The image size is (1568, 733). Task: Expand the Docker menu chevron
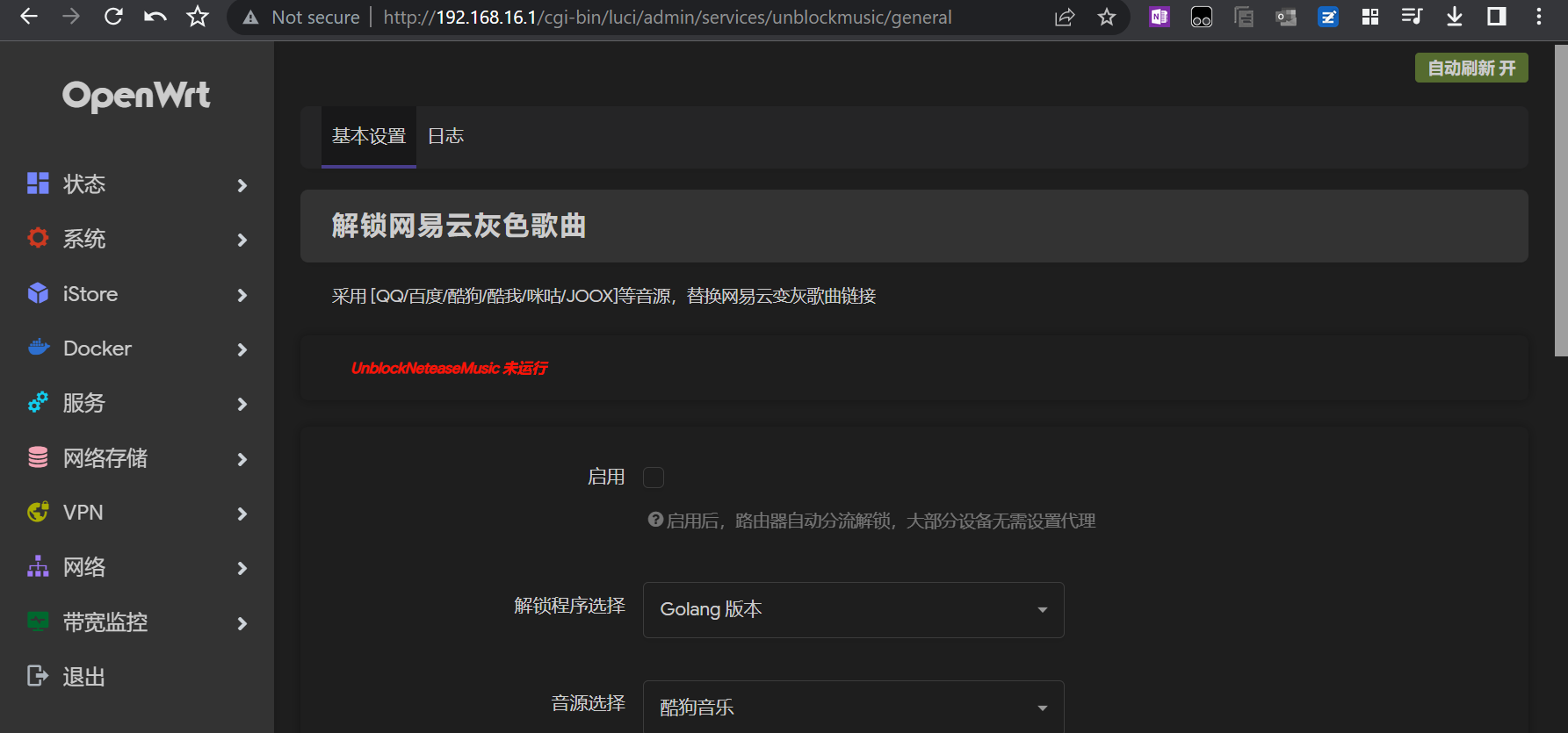click(242, 349)
